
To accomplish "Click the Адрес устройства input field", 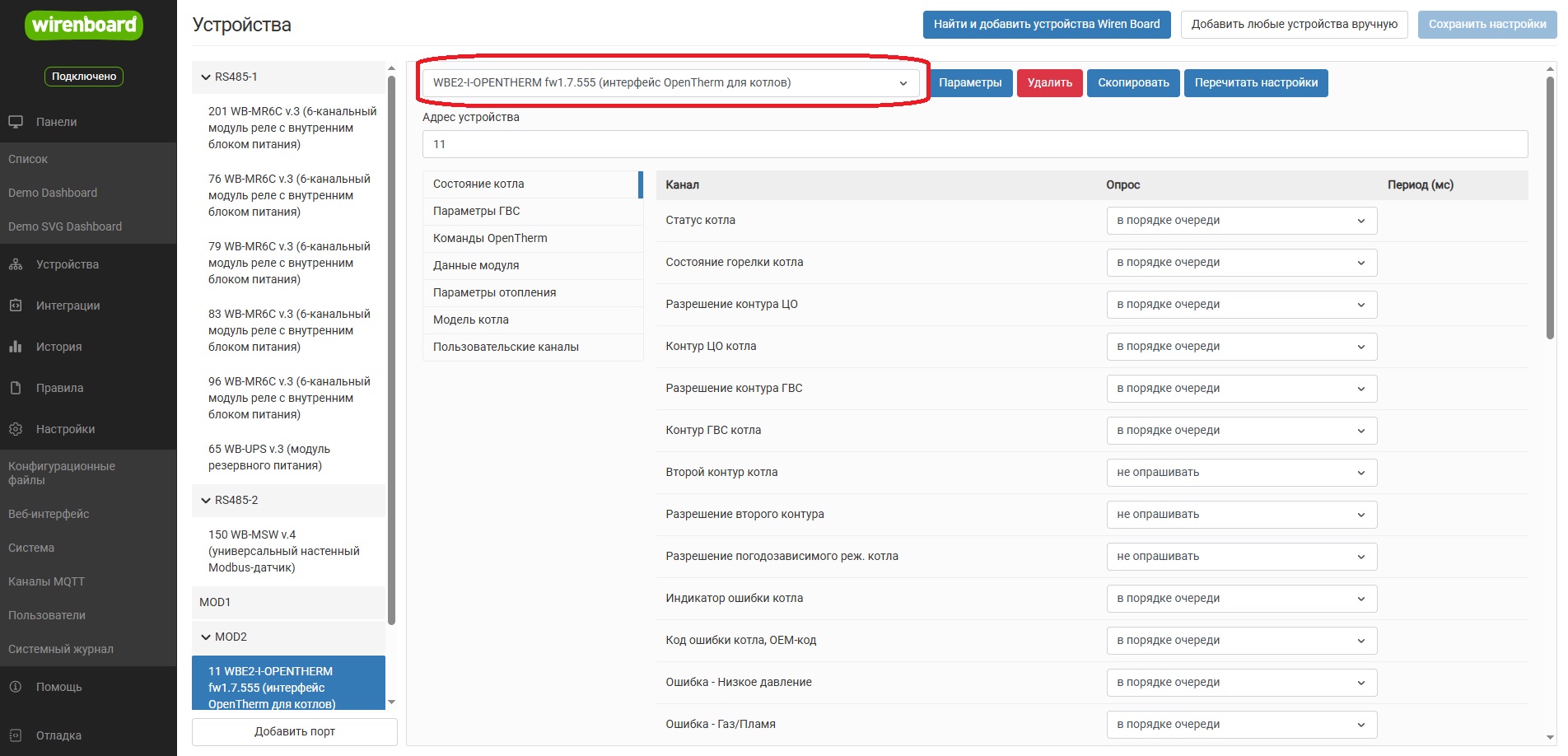I will click(x=975, y=144).
